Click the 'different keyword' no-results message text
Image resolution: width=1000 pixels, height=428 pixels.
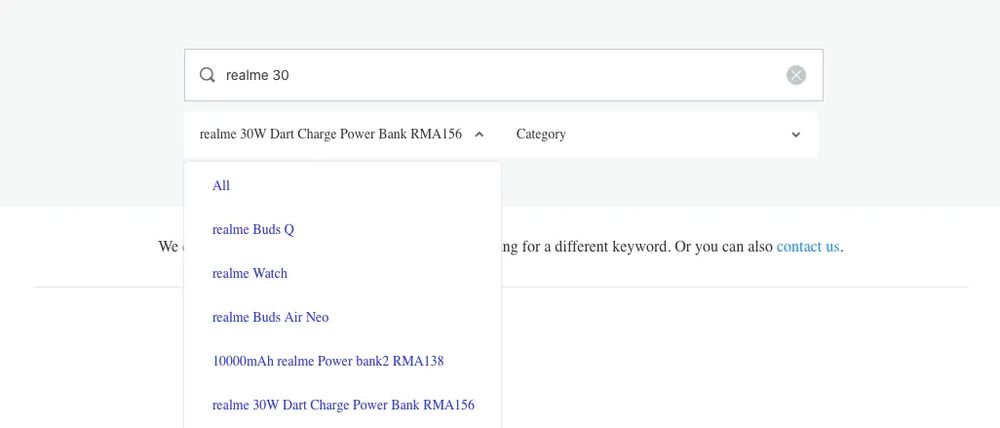point(610,246)
